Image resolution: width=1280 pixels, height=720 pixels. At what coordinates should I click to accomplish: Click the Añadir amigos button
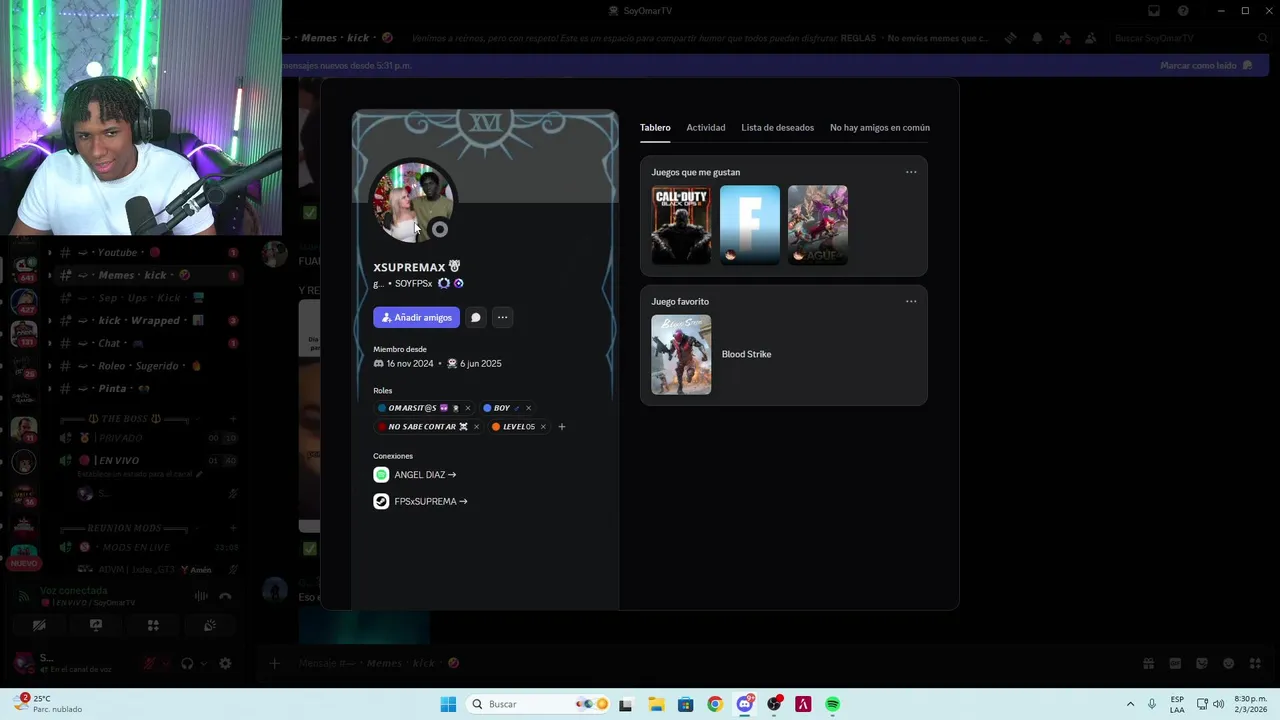click(x=417, y=317)
